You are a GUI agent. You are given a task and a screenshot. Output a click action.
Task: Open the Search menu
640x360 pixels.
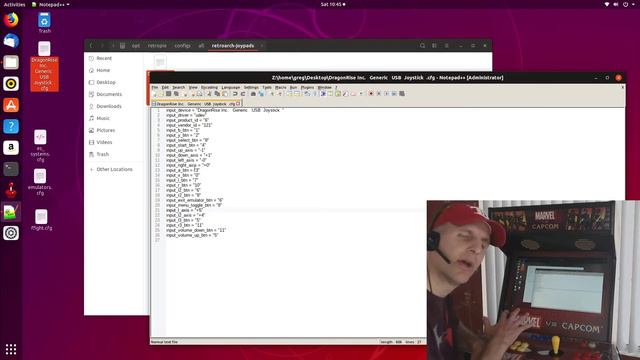[x=178, y=87]
